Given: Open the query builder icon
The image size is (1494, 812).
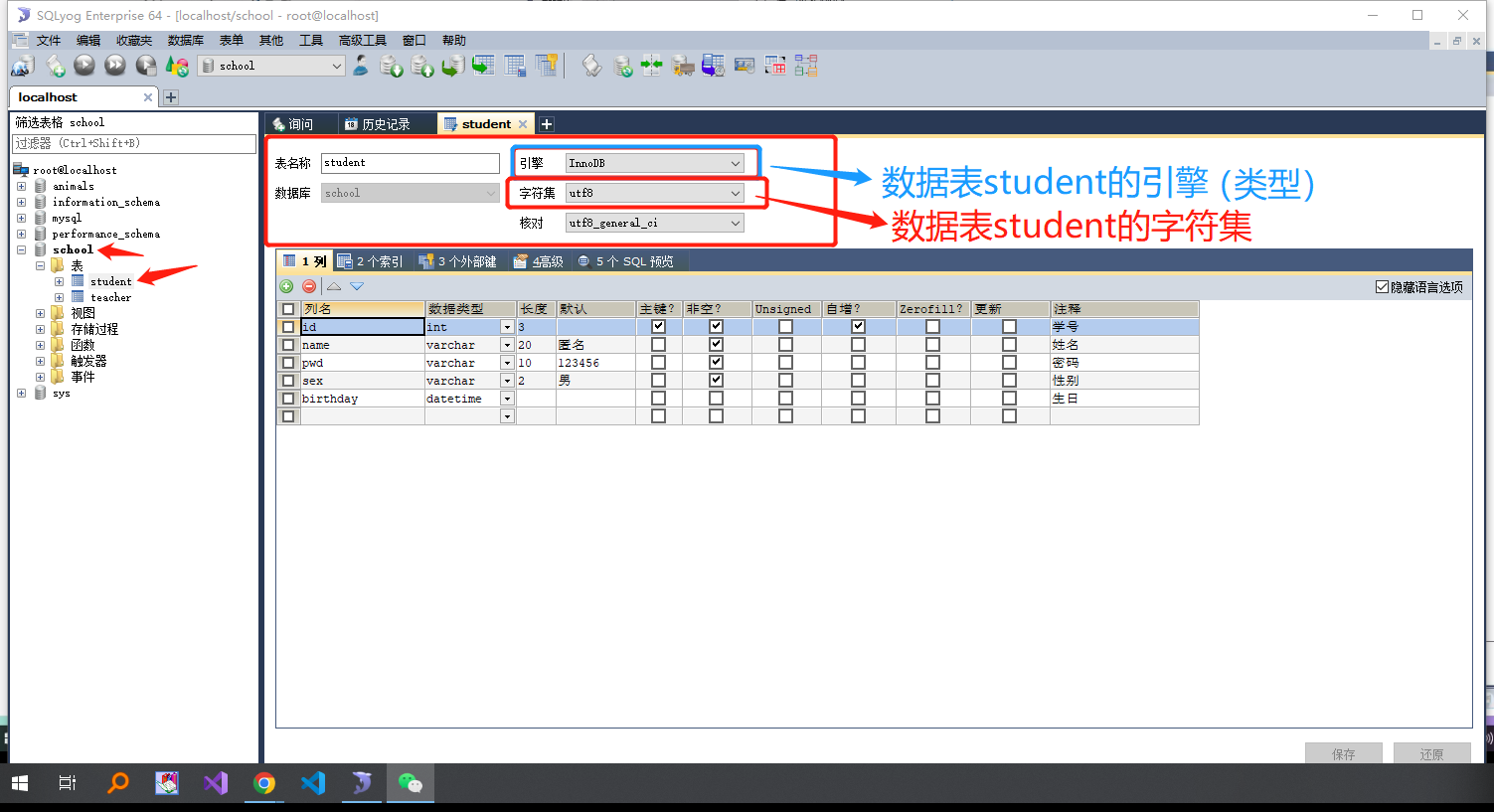Looking at the screenshot, I should click(775, 66).
